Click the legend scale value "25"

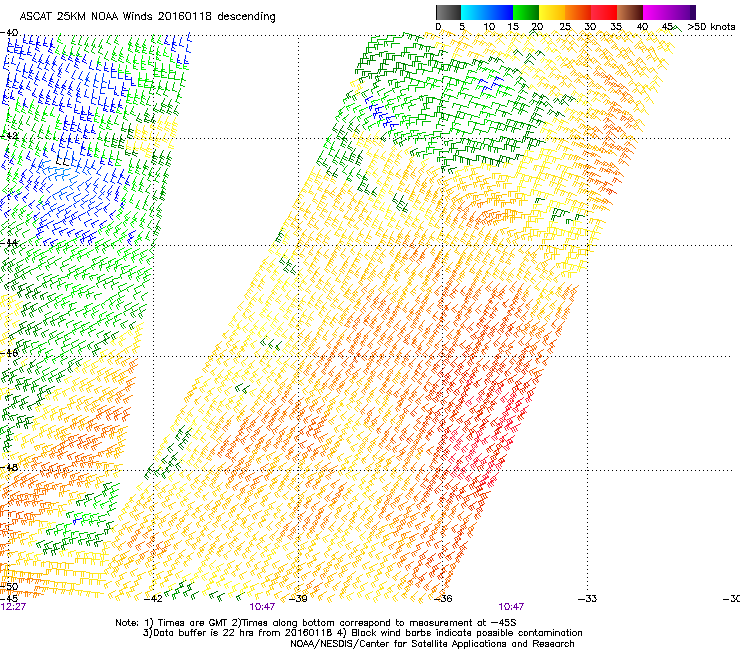565,27
